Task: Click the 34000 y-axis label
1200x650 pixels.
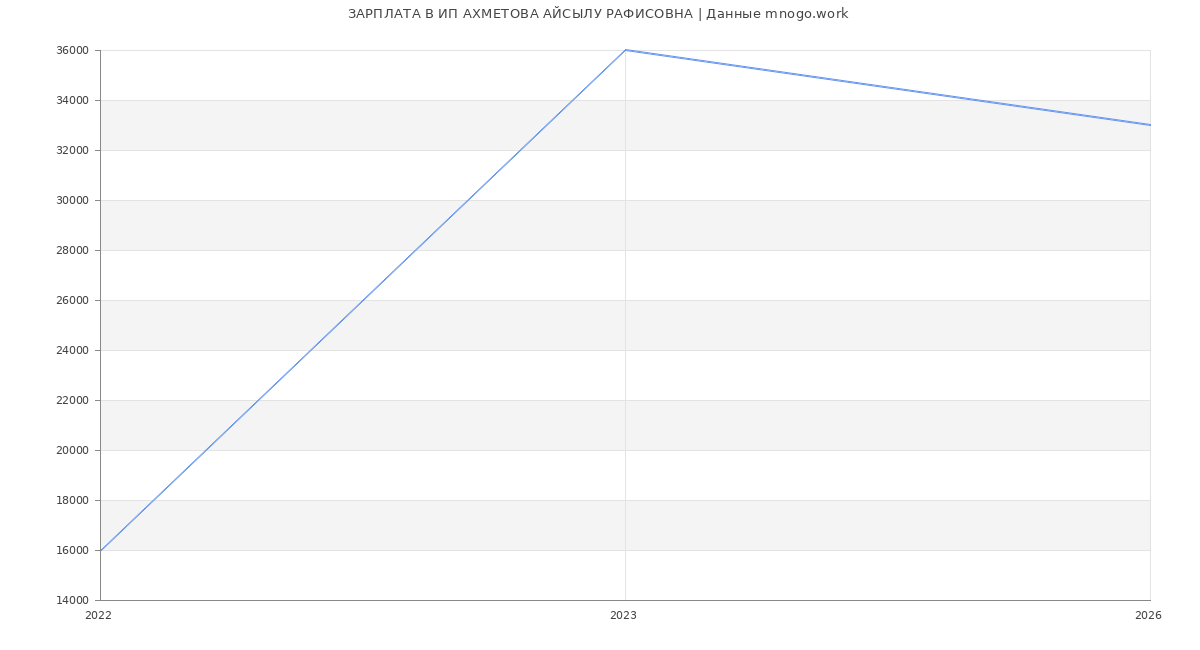Action: point(72,101)
